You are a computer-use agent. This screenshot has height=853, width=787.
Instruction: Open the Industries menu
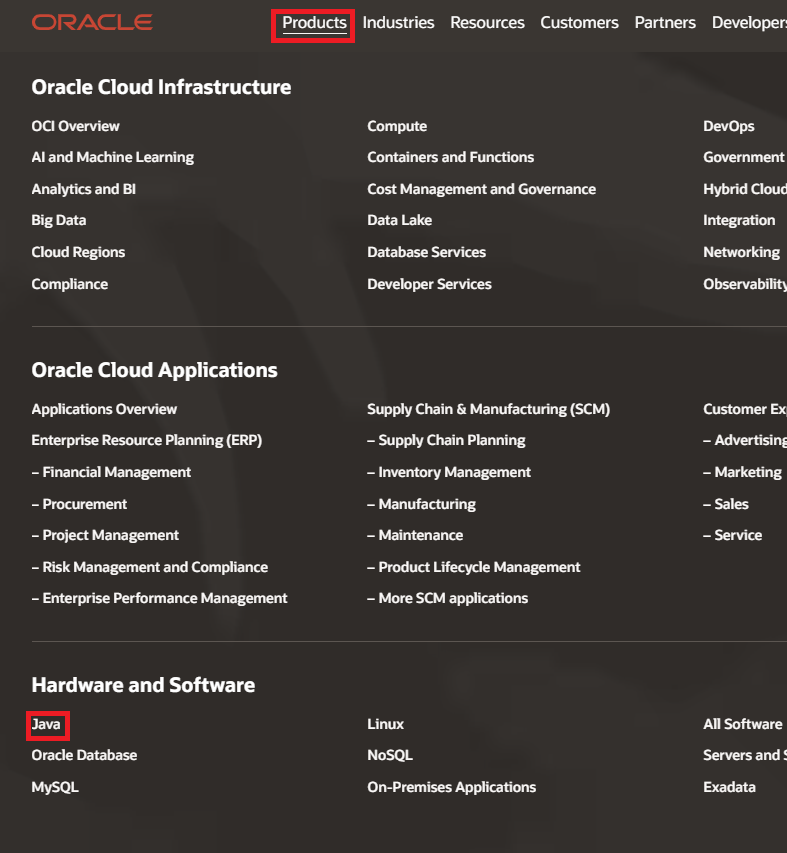(x=398, y=23)
